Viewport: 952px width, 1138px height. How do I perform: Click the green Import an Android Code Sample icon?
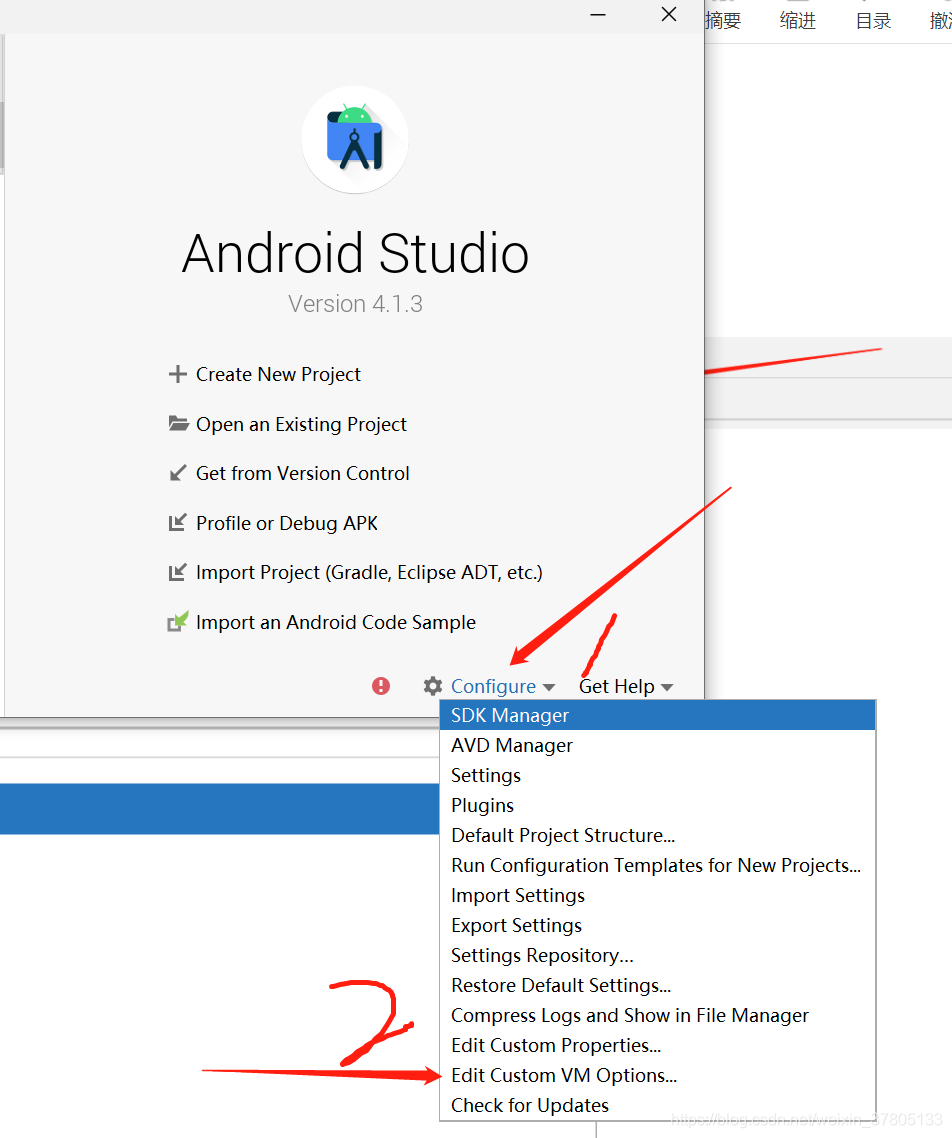click(x=176, y=622)
